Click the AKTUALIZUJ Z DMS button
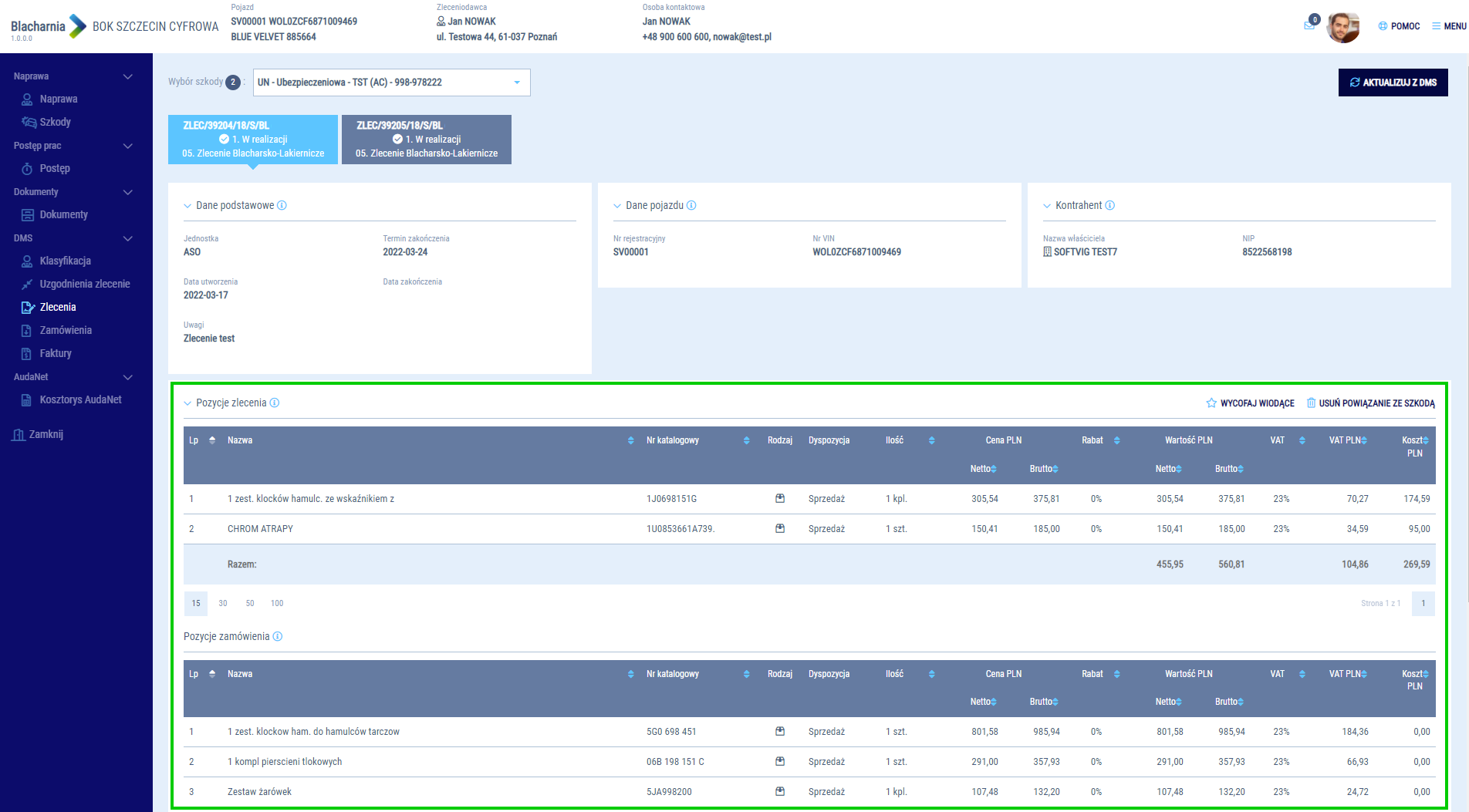The height and width of the screenshot is (812, 1469). (x=1393, y=83)
